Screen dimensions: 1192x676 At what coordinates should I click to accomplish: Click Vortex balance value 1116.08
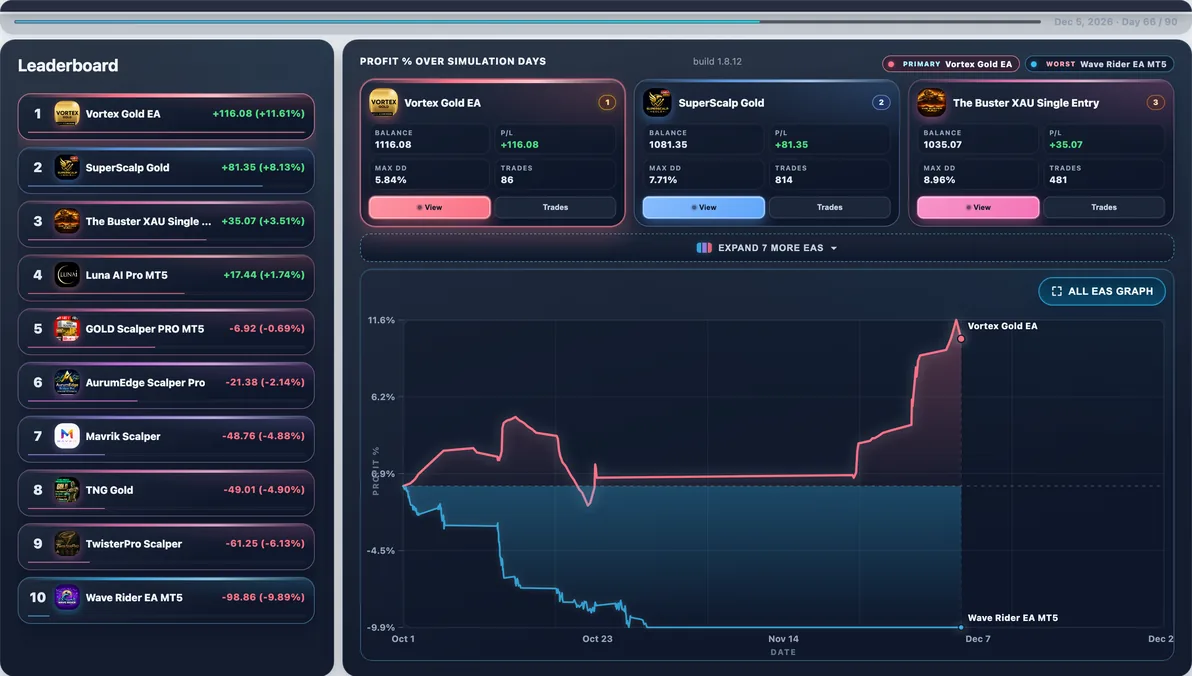point(393,144)
